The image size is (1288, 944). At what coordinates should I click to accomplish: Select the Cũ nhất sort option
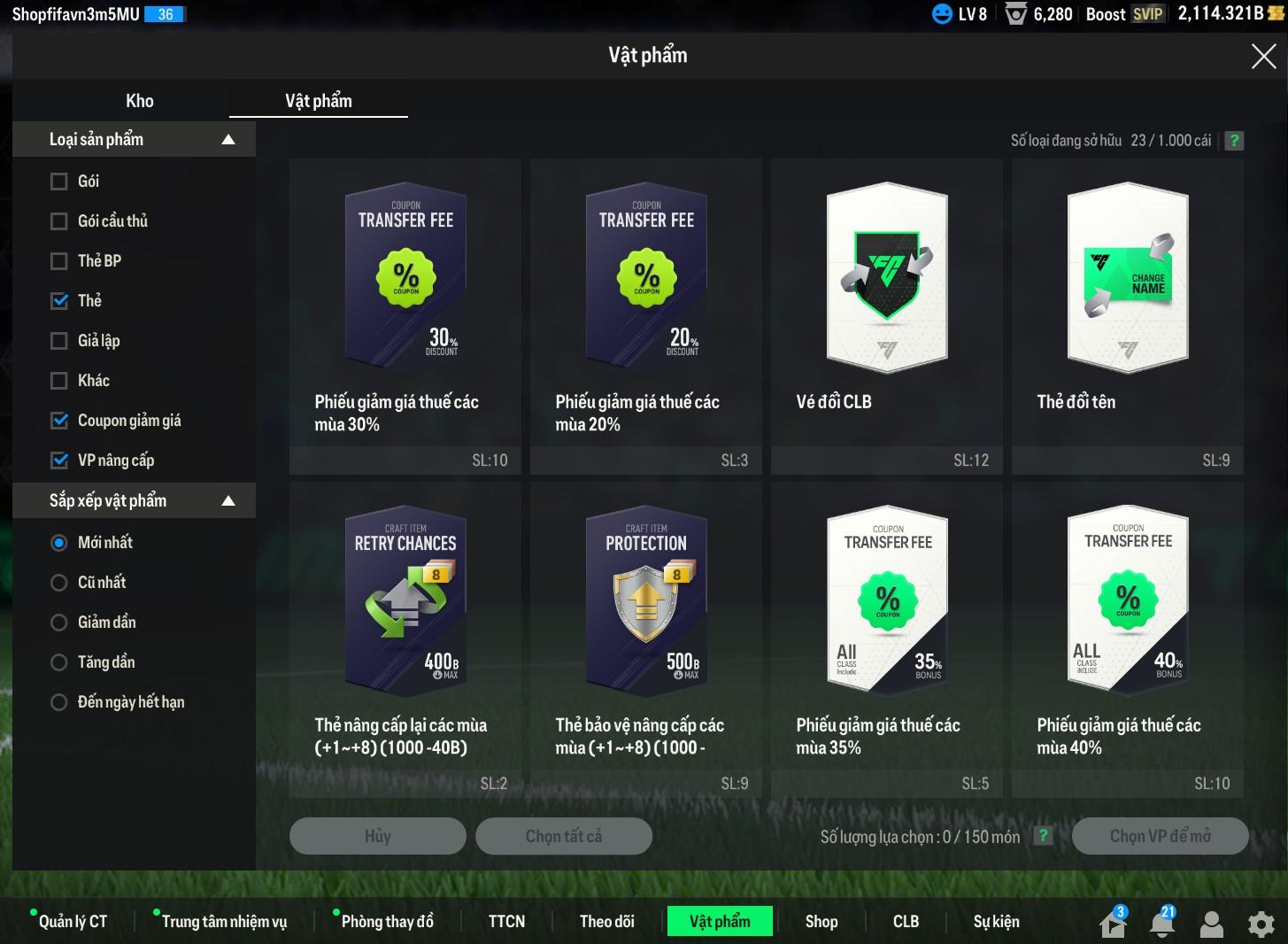click(59, 583)
